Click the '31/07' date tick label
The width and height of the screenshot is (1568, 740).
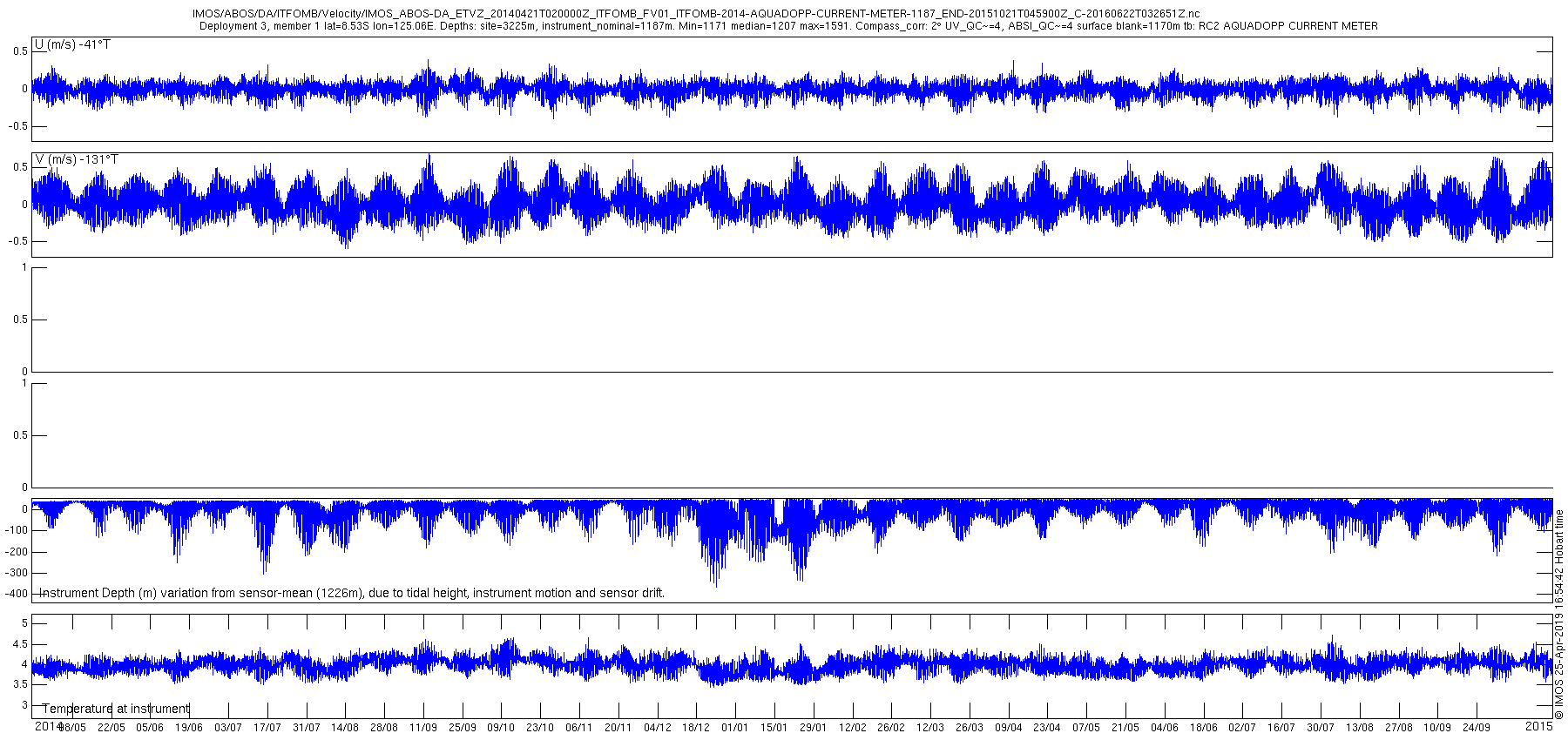(306, 728)
